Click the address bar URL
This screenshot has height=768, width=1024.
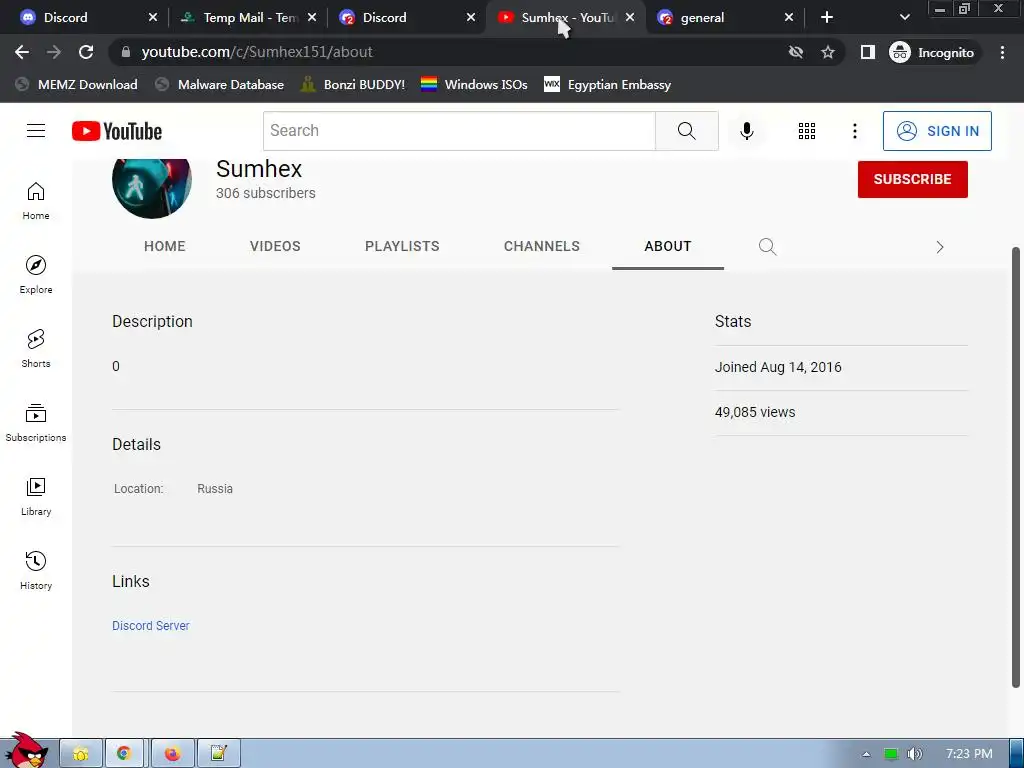tap(257, 52)
